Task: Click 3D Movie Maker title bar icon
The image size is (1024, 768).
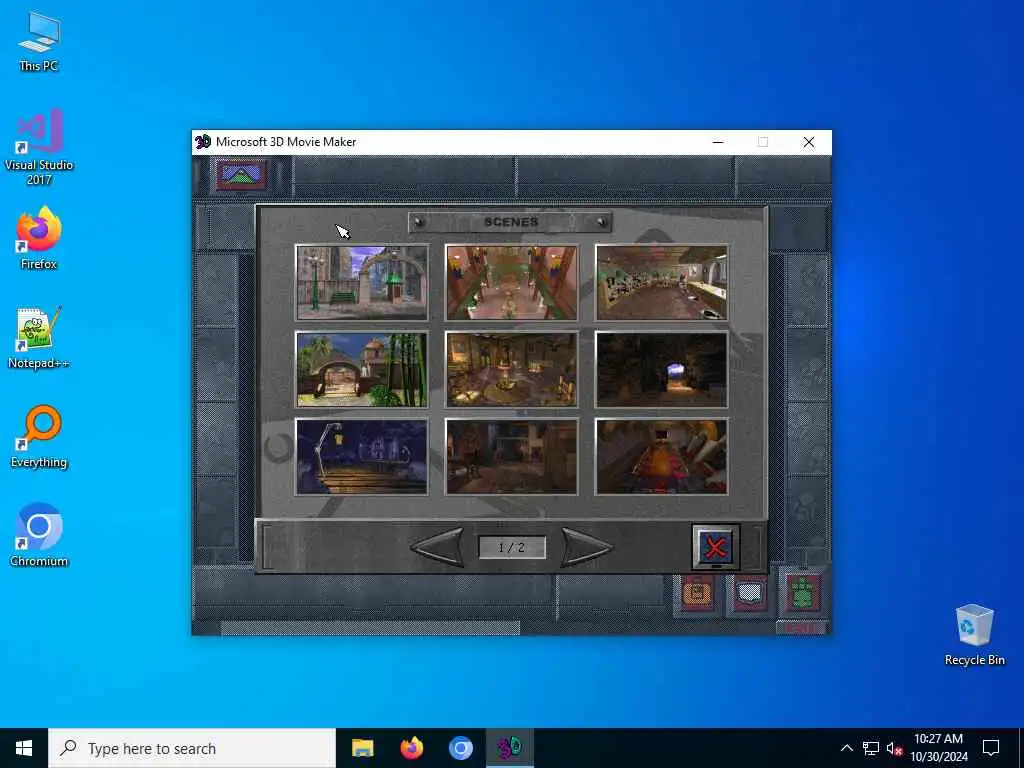Action: 203,142
